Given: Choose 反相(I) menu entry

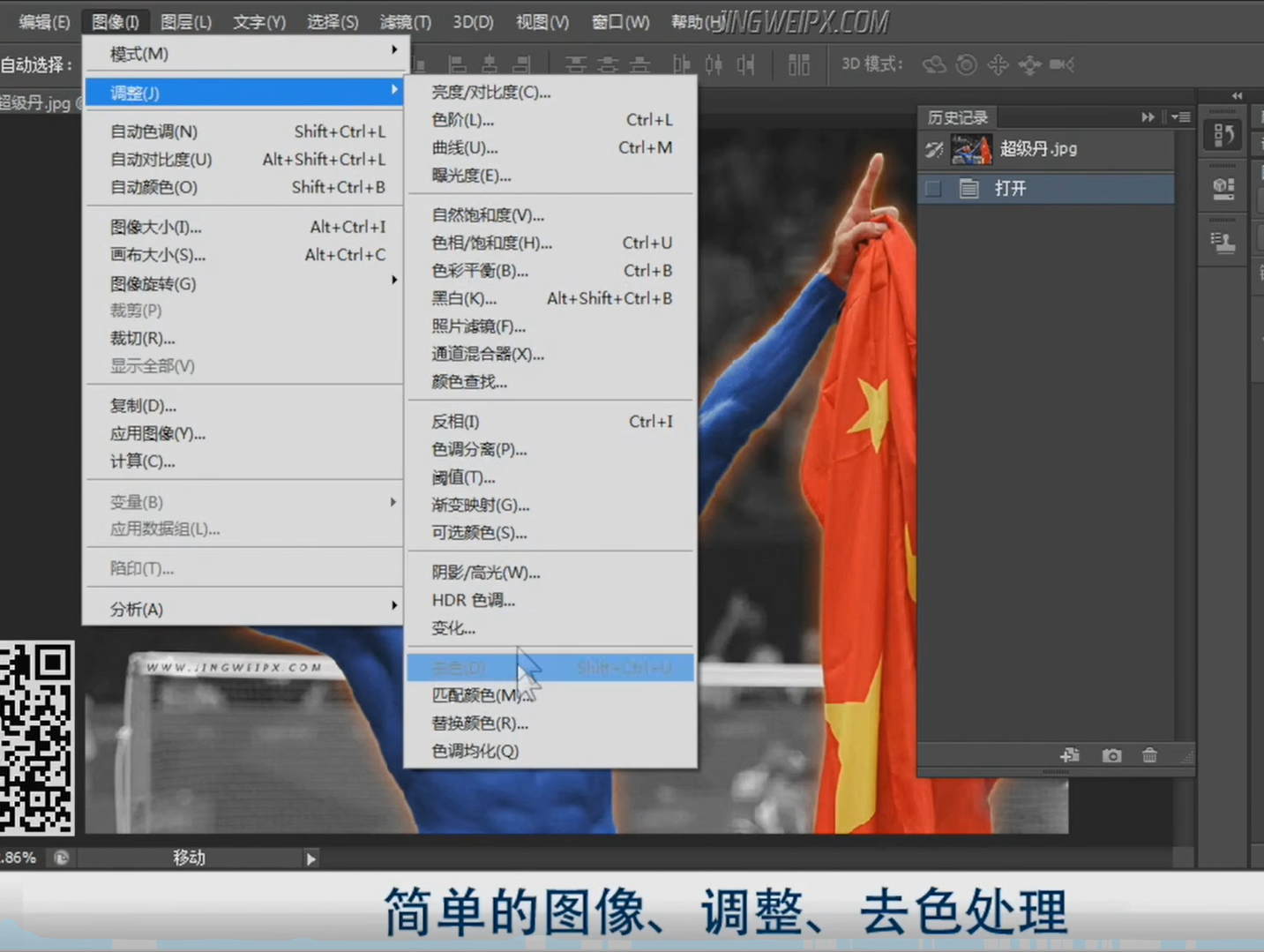Looking at the screenshot, I should point(550,422).
